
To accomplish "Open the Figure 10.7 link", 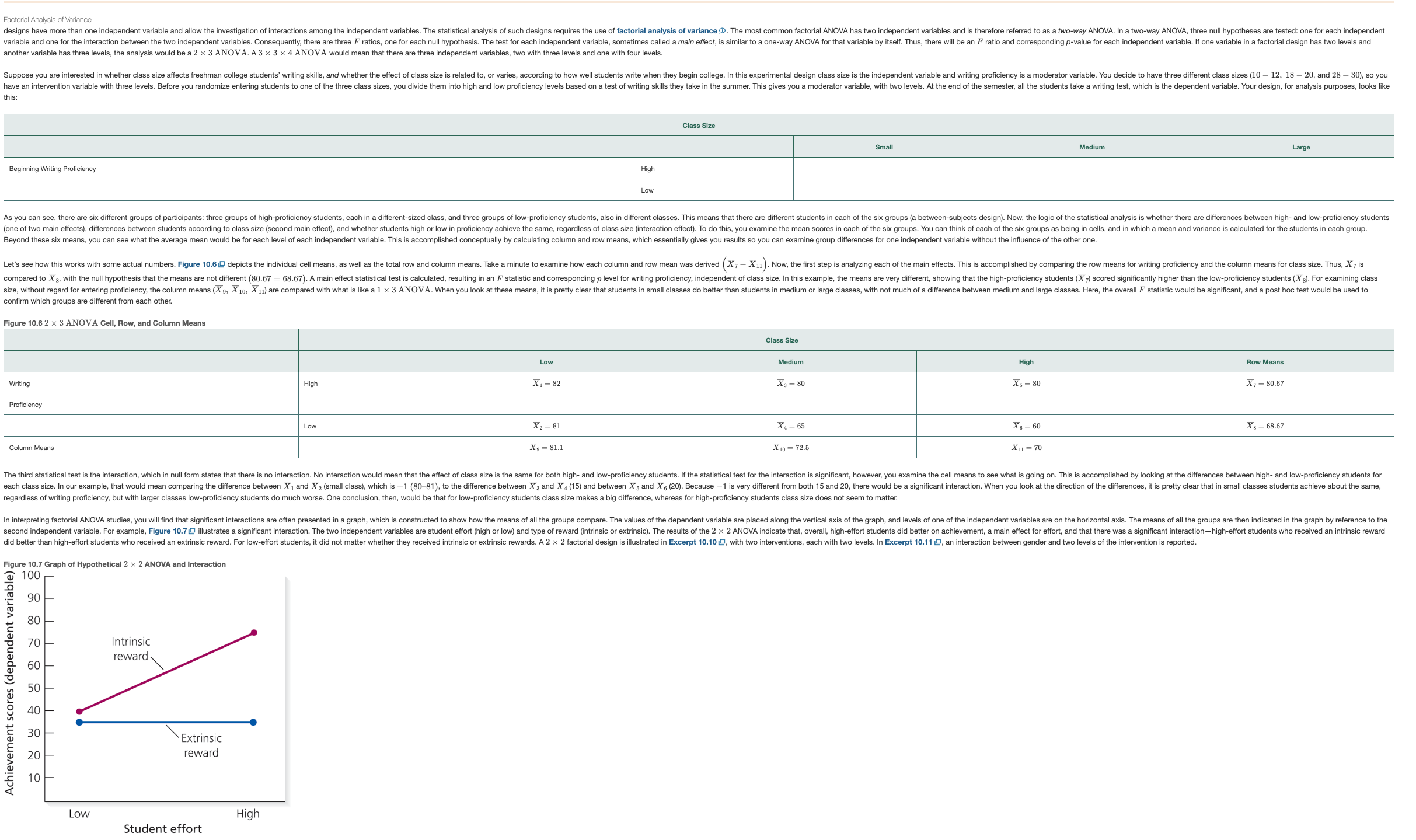I will coord(168,531).
